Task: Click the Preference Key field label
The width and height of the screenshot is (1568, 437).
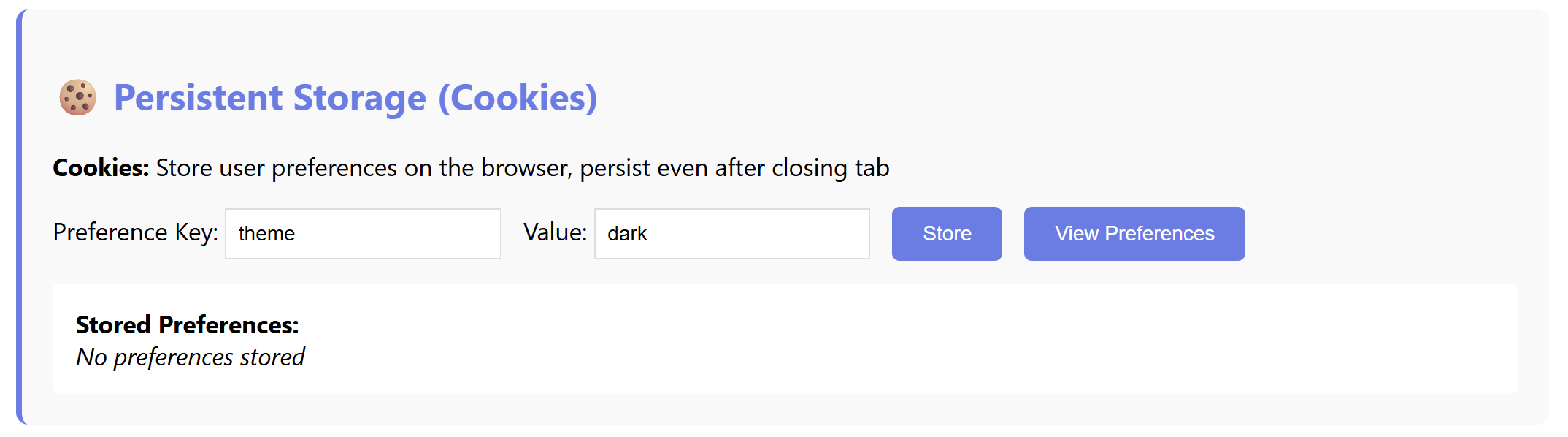Action: (x=136, y=232)
